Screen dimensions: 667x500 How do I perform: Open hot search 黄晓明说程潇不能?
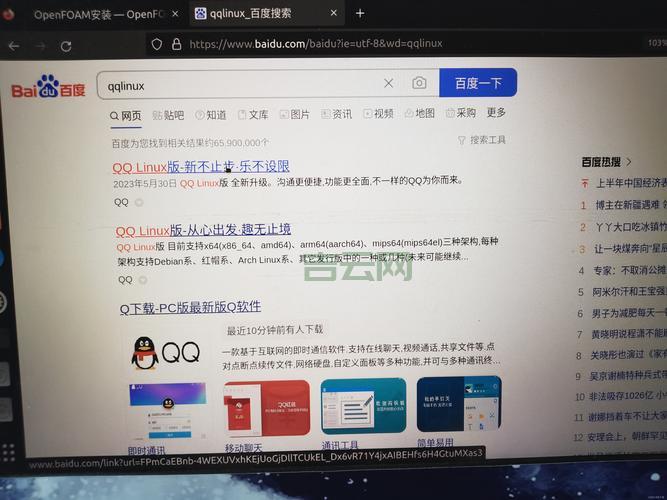(628, 334)
